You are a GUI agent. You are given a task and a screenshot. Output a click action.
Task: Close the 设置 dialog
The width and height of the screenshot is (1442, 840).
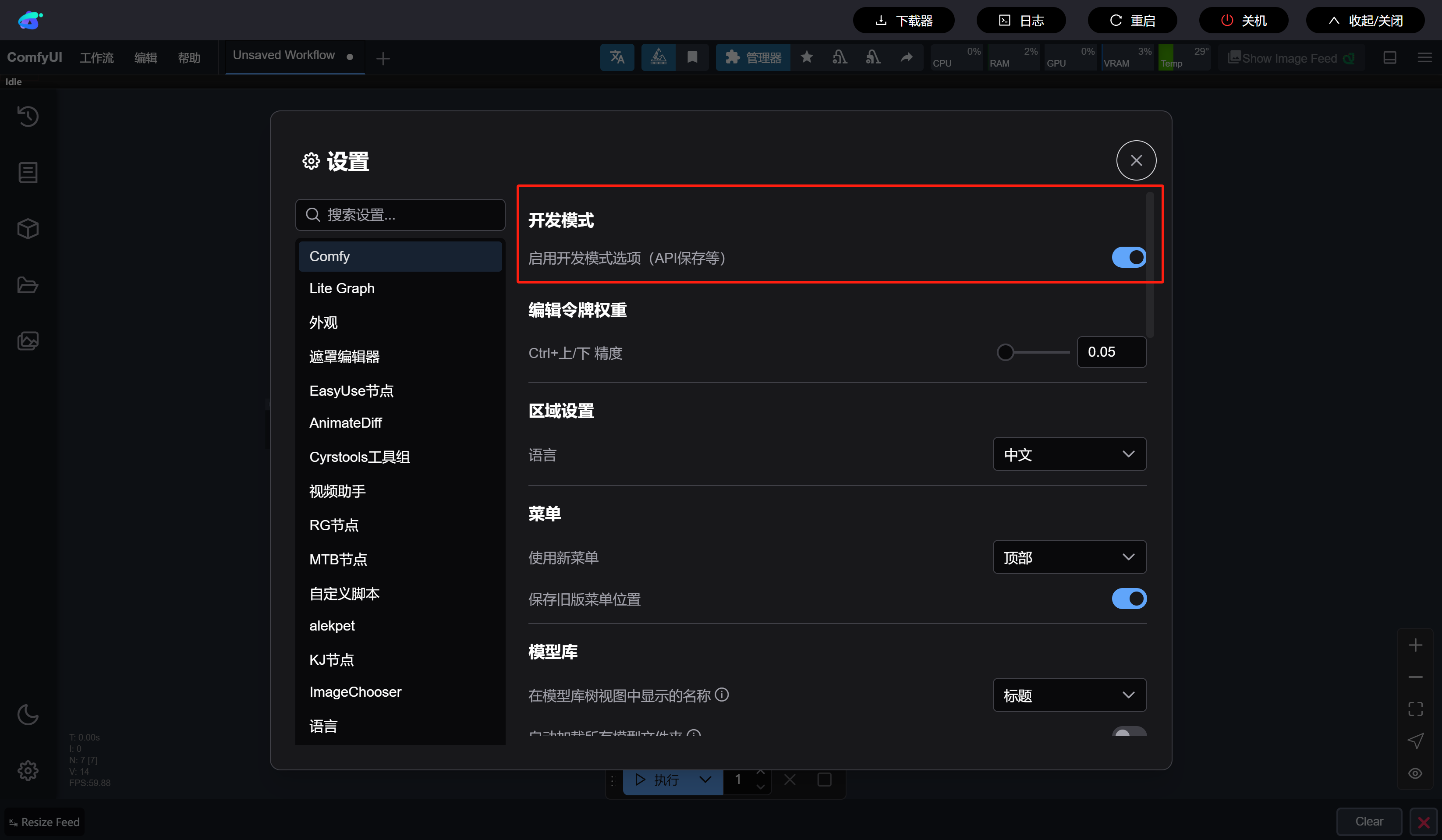point(1136,160)
